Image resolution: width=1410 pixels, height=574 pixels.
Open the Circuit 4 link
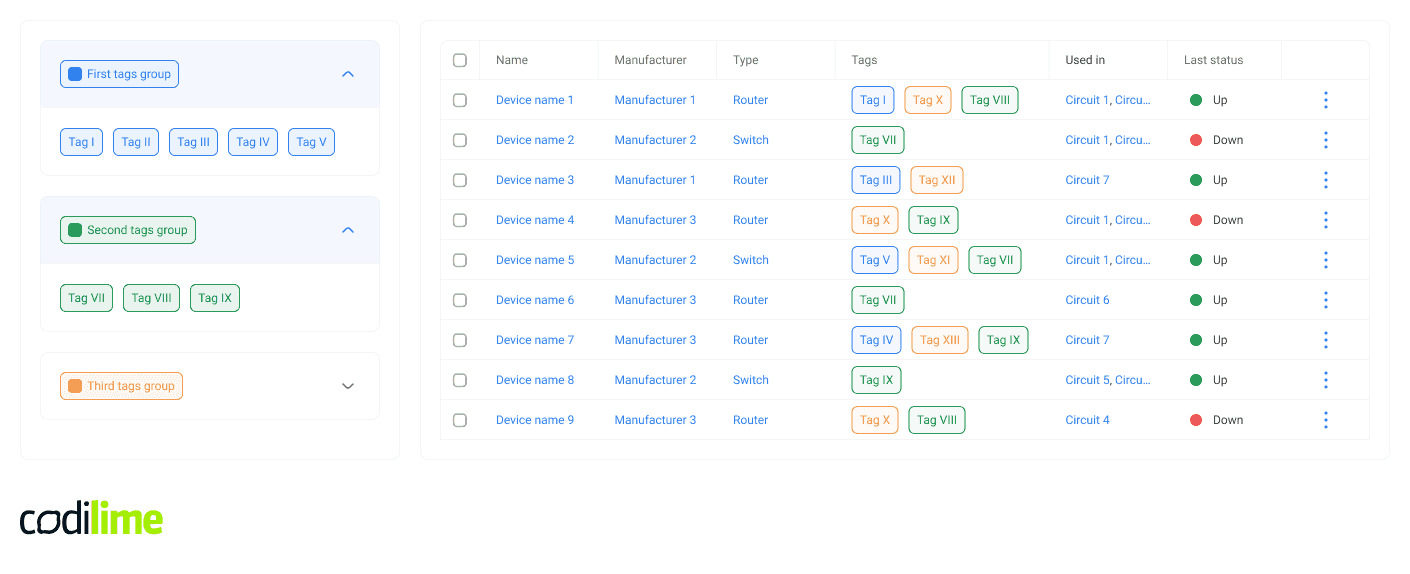pyautogui.click(x=1087, y=420)
